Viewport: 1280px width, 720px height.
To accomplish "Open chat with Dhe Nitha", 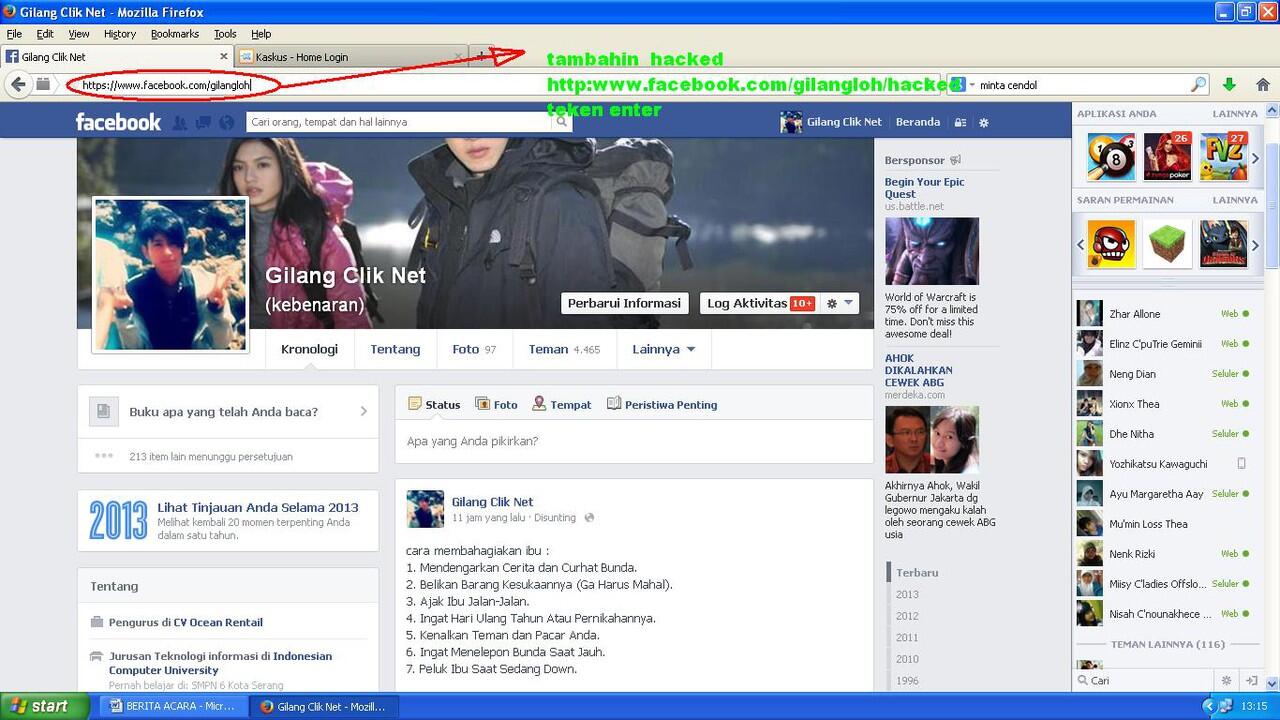I will [1163, 434].
